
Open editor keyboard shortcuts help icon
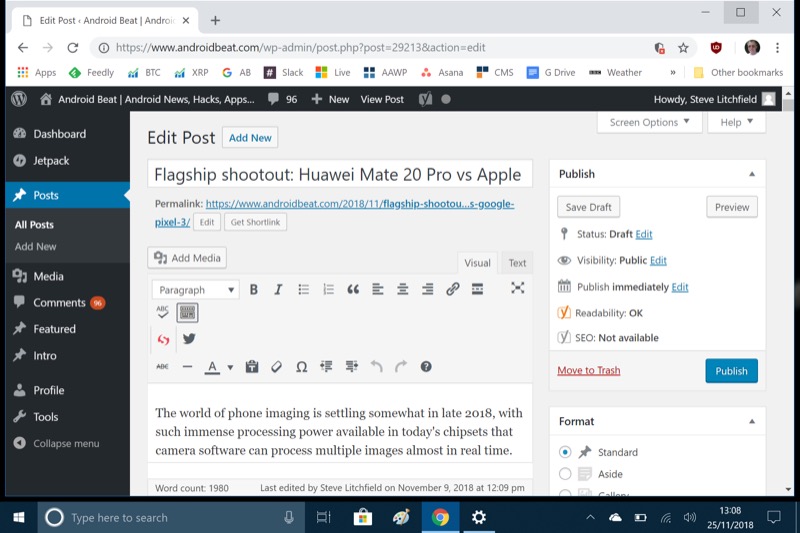pyautogui.click(x=426, y=366)
